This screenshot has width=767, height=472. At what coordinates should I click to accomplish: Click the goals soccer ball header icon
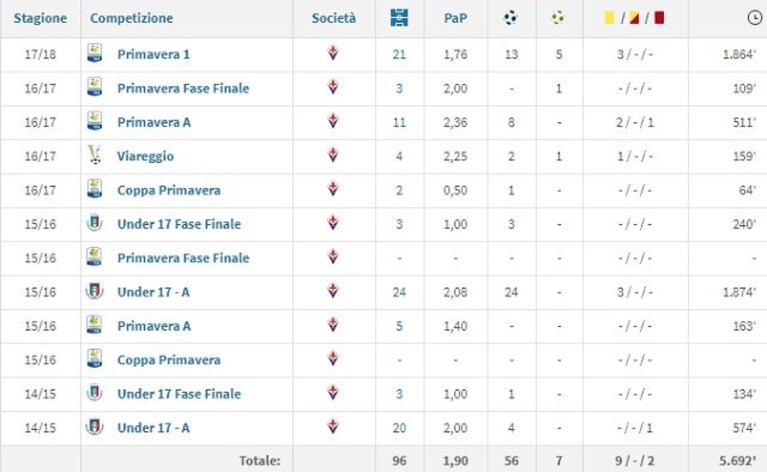click(510, 18)
